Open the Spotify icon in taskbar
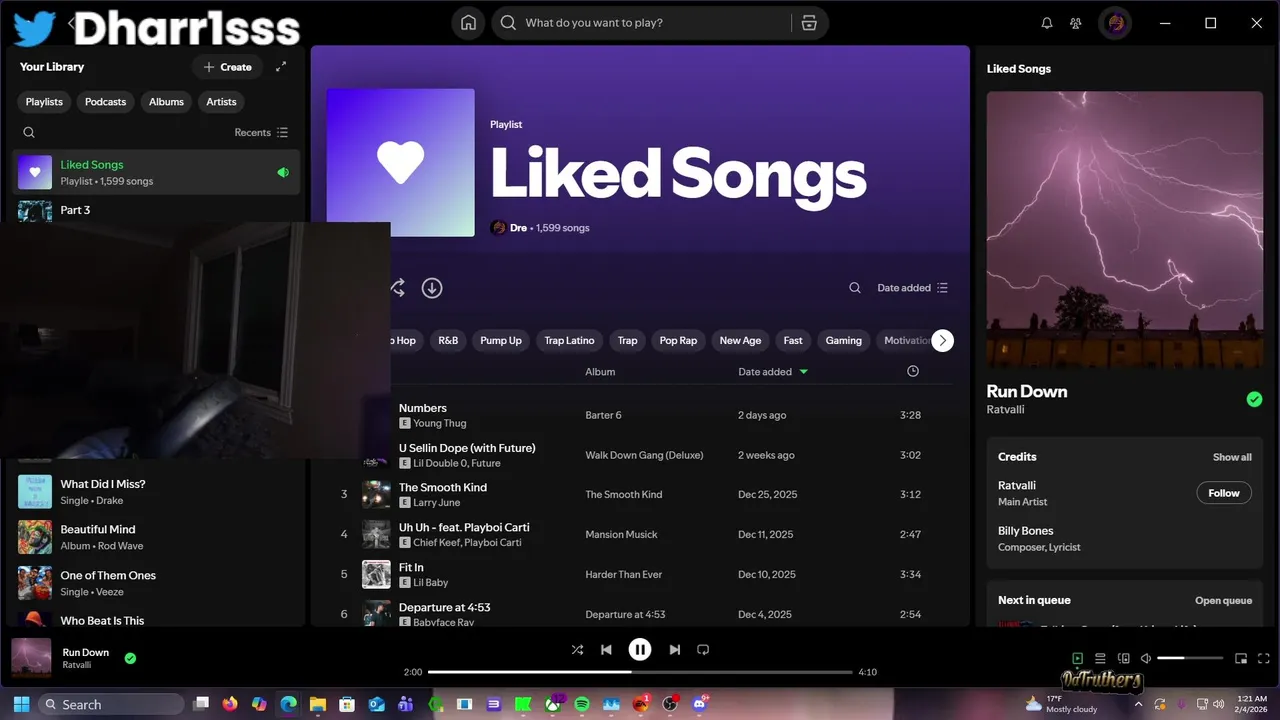1280x720 pixels. (582, 704)
